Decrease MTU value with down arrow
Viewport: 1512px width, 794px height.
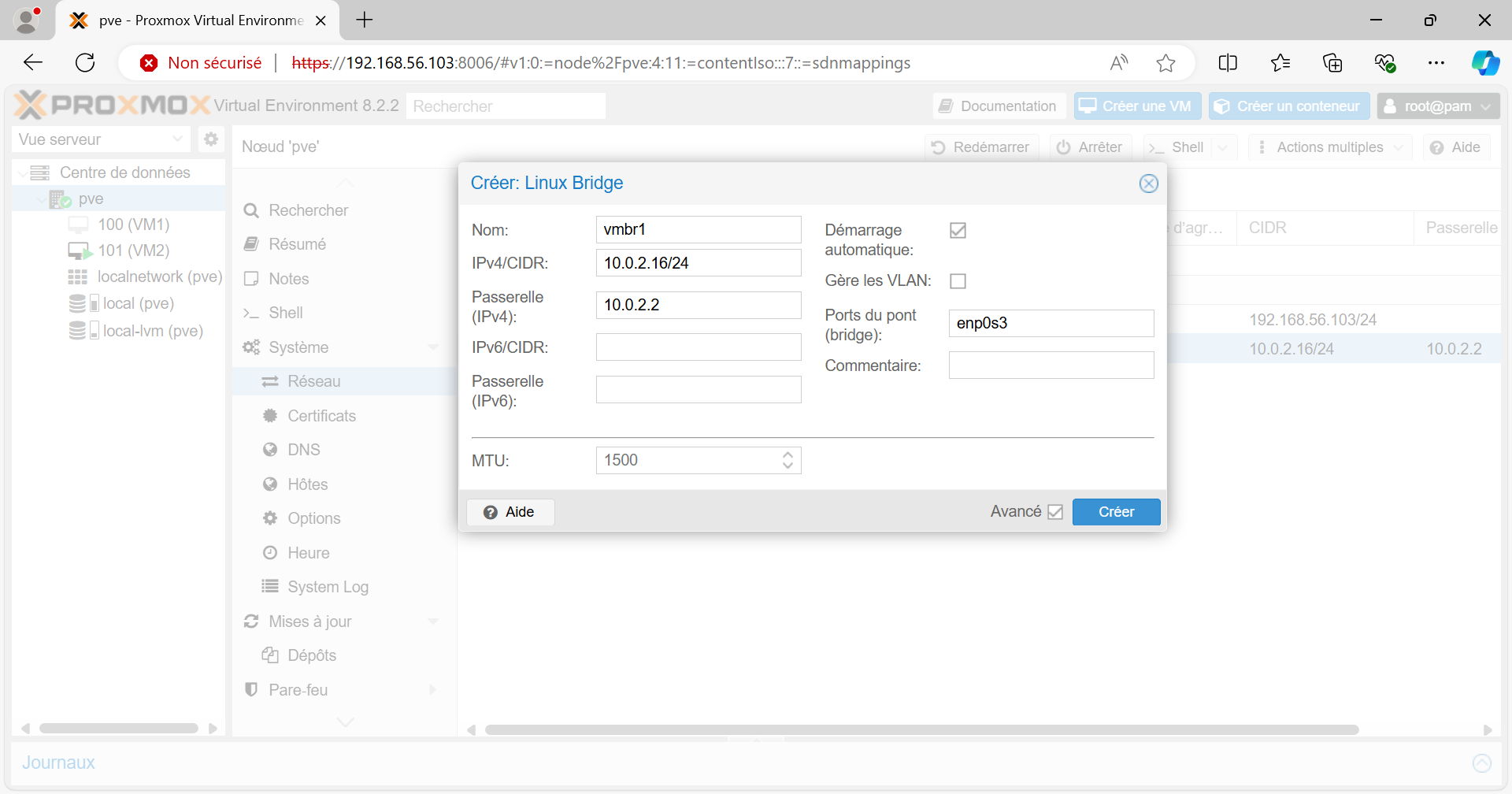tap(787, 466)
